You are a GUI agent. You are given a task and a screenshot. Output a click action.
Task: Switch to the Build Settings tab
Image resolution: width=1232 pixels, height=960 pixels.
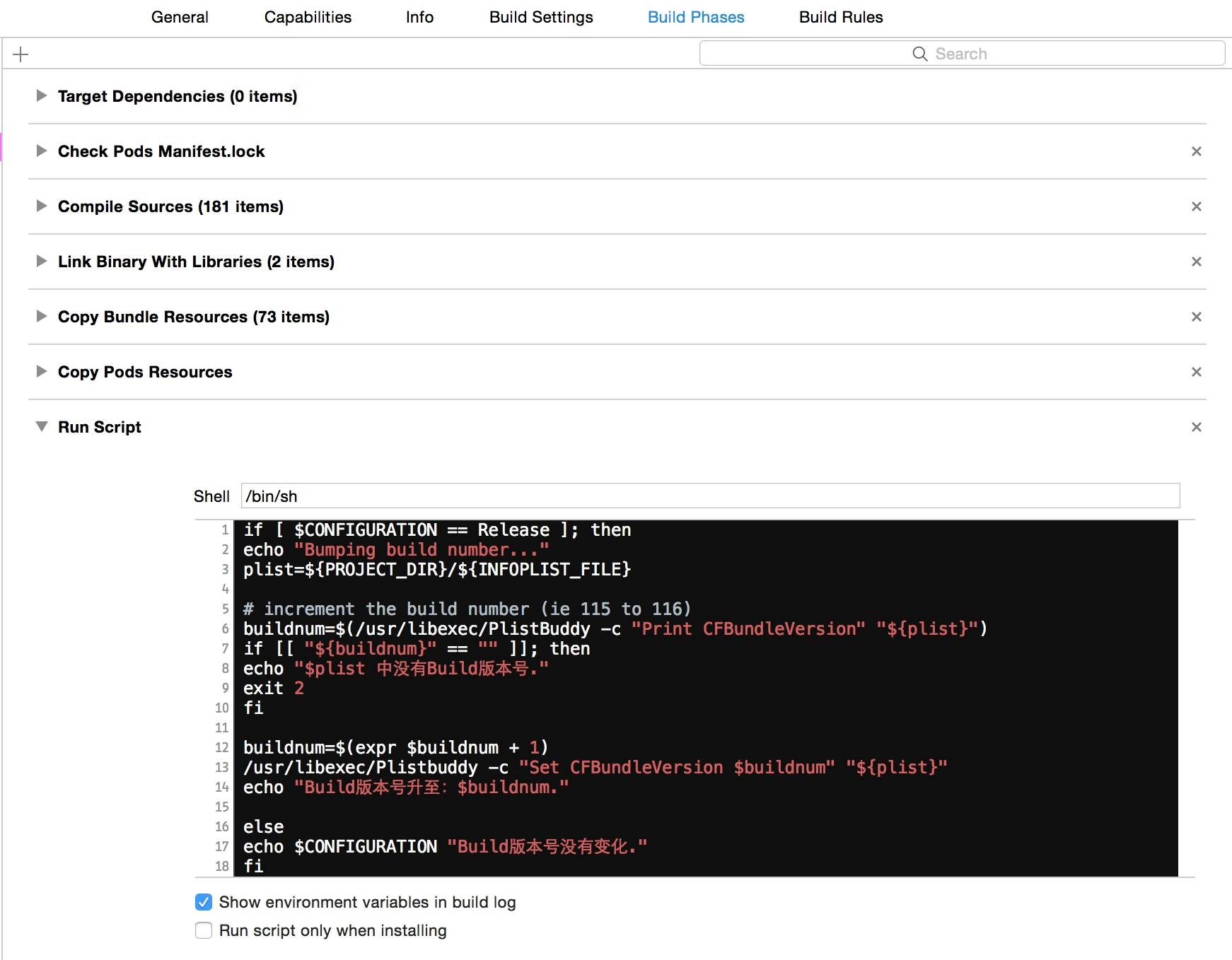540,17
